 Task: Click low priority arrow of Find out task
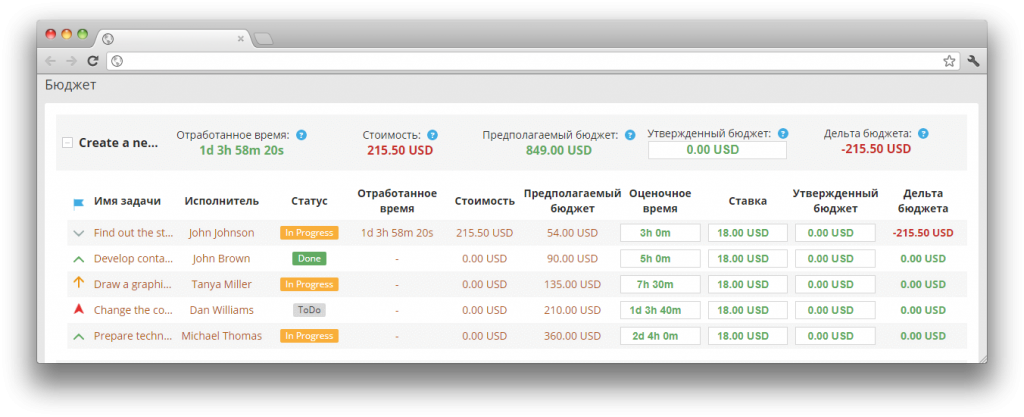[x=79, y=233]
